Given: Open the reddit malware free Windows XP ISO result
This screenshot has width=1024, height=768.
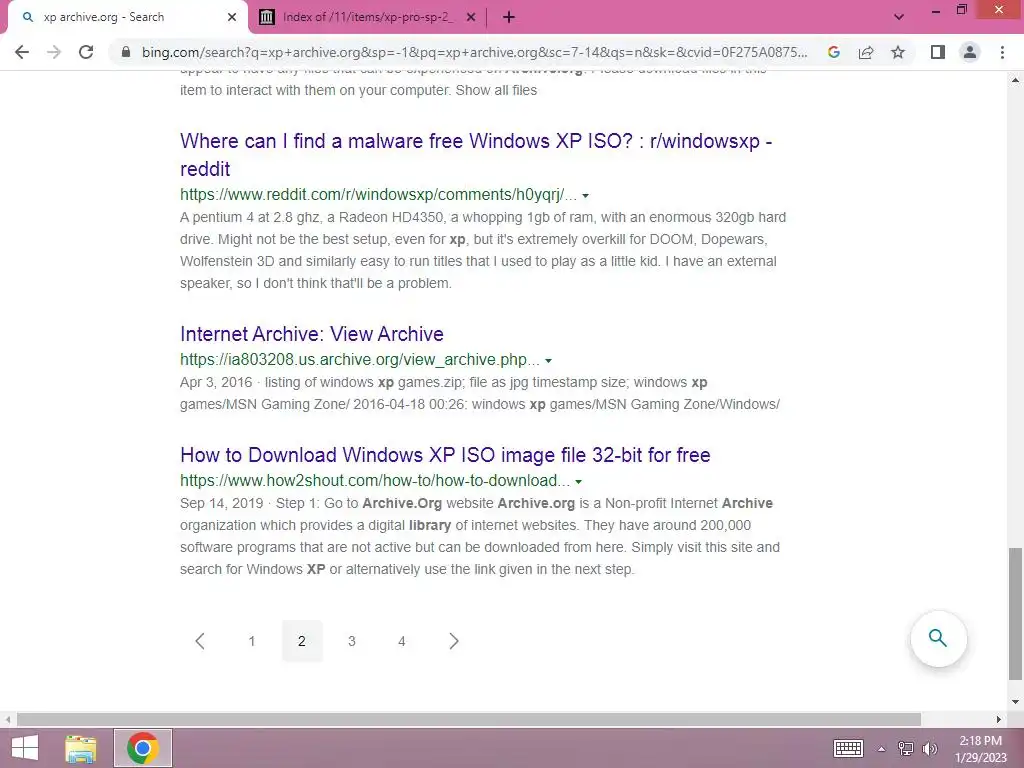Looking at the screenshot, I should [x=476, y=155].
